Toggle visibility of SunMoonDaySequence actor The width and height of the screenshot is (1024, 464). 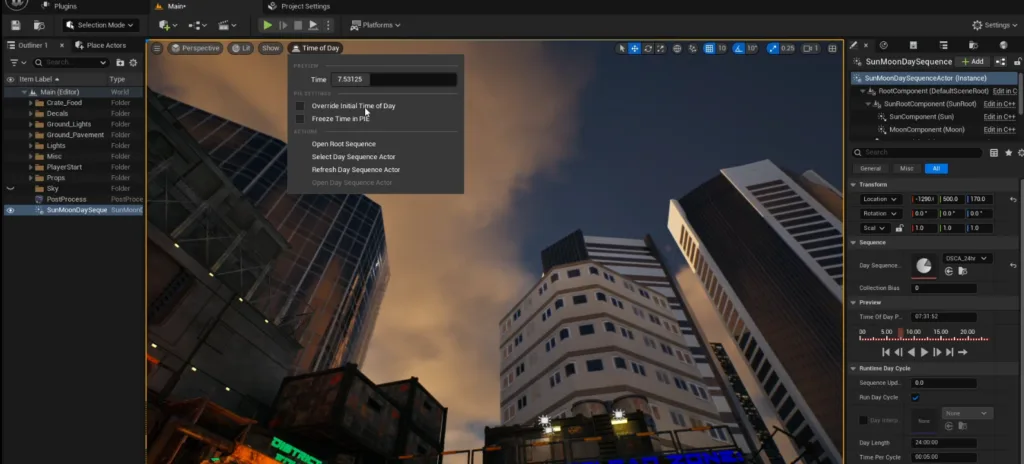10,210
